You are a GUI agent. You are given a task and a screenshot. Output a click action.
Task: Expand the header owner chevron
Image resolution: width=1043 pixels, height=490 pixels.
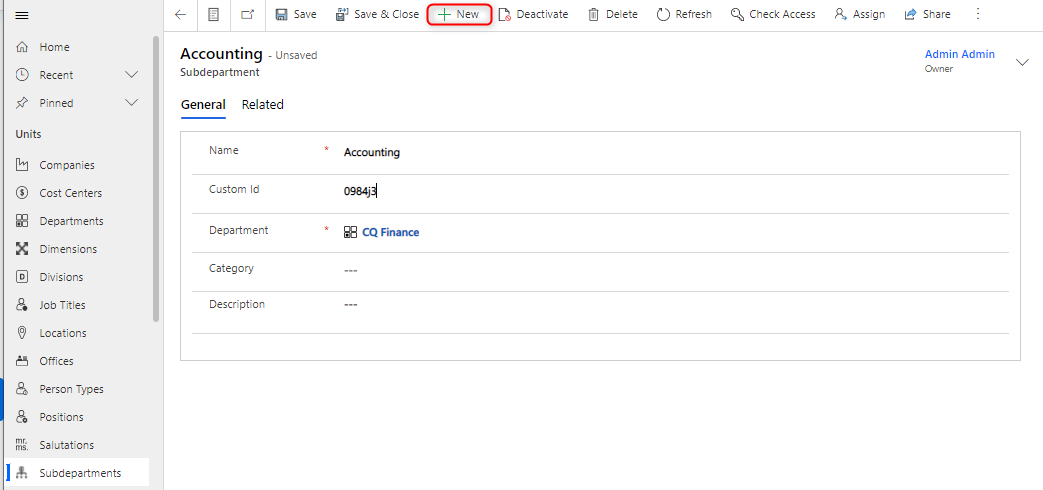tap(1022, 62)
